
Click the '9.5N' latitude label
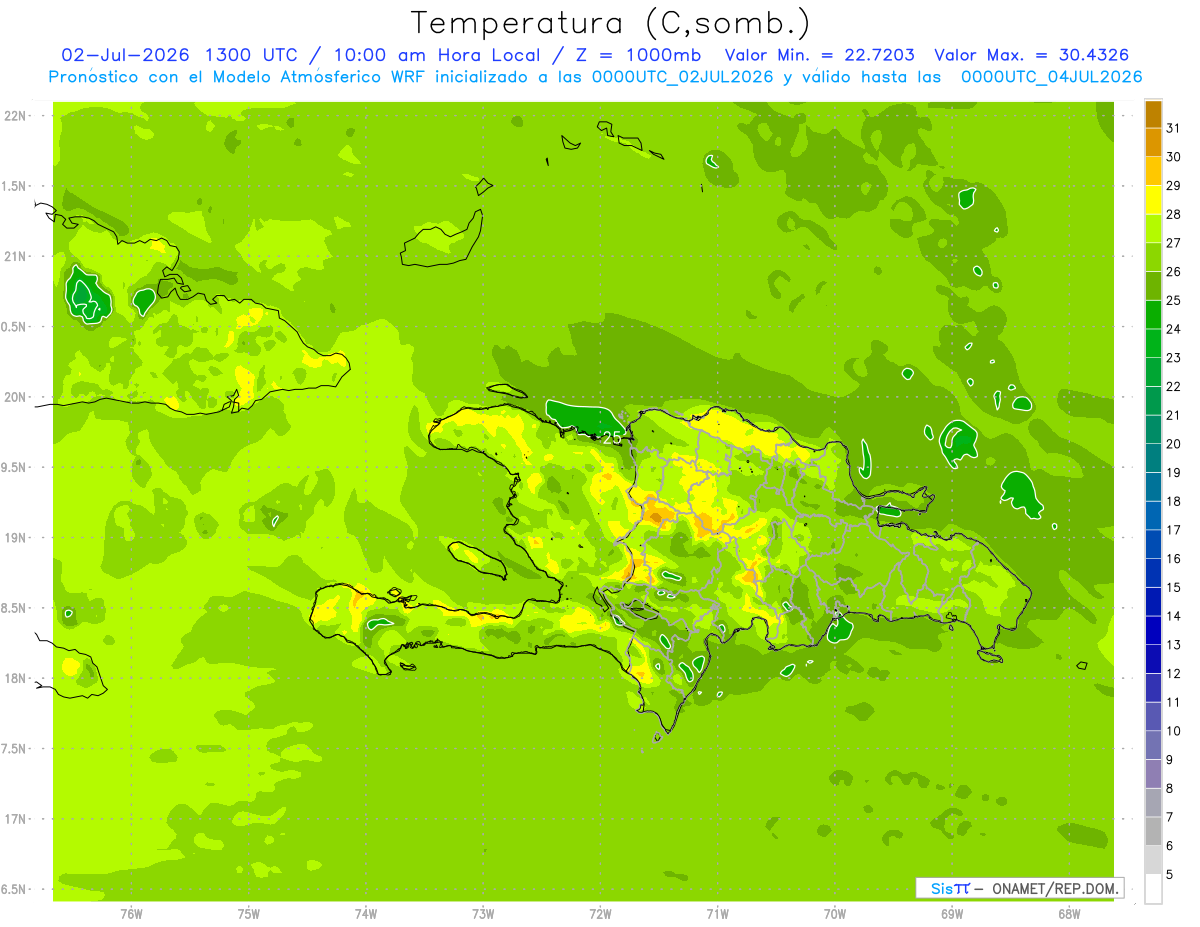(x=15, y=467)
